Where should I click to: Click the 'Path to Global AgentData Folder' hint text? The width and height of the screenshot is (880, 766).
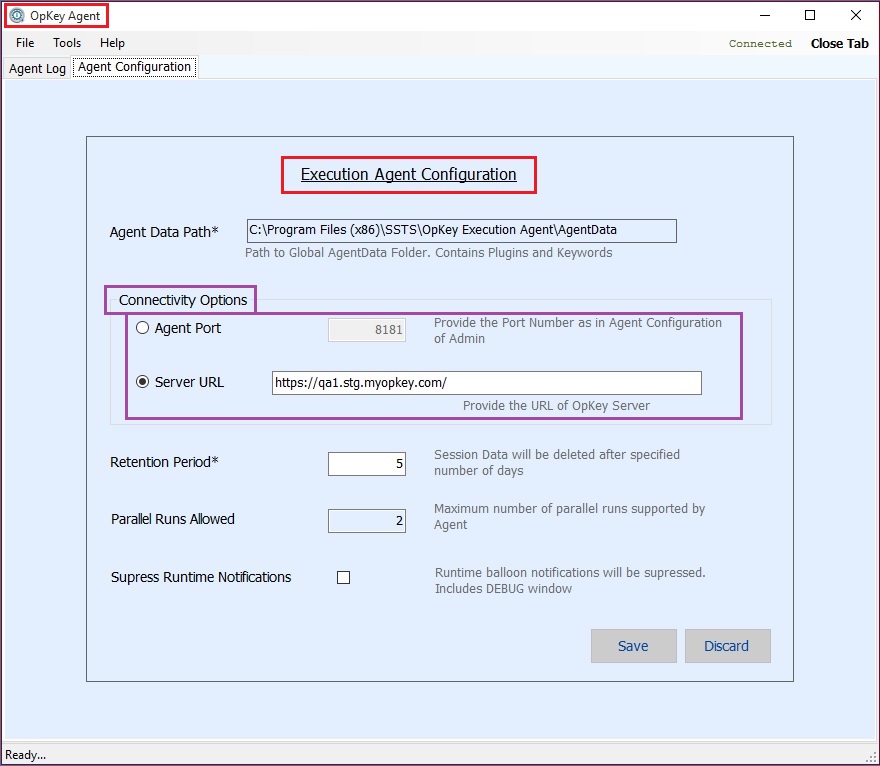(x=428, y=253)
